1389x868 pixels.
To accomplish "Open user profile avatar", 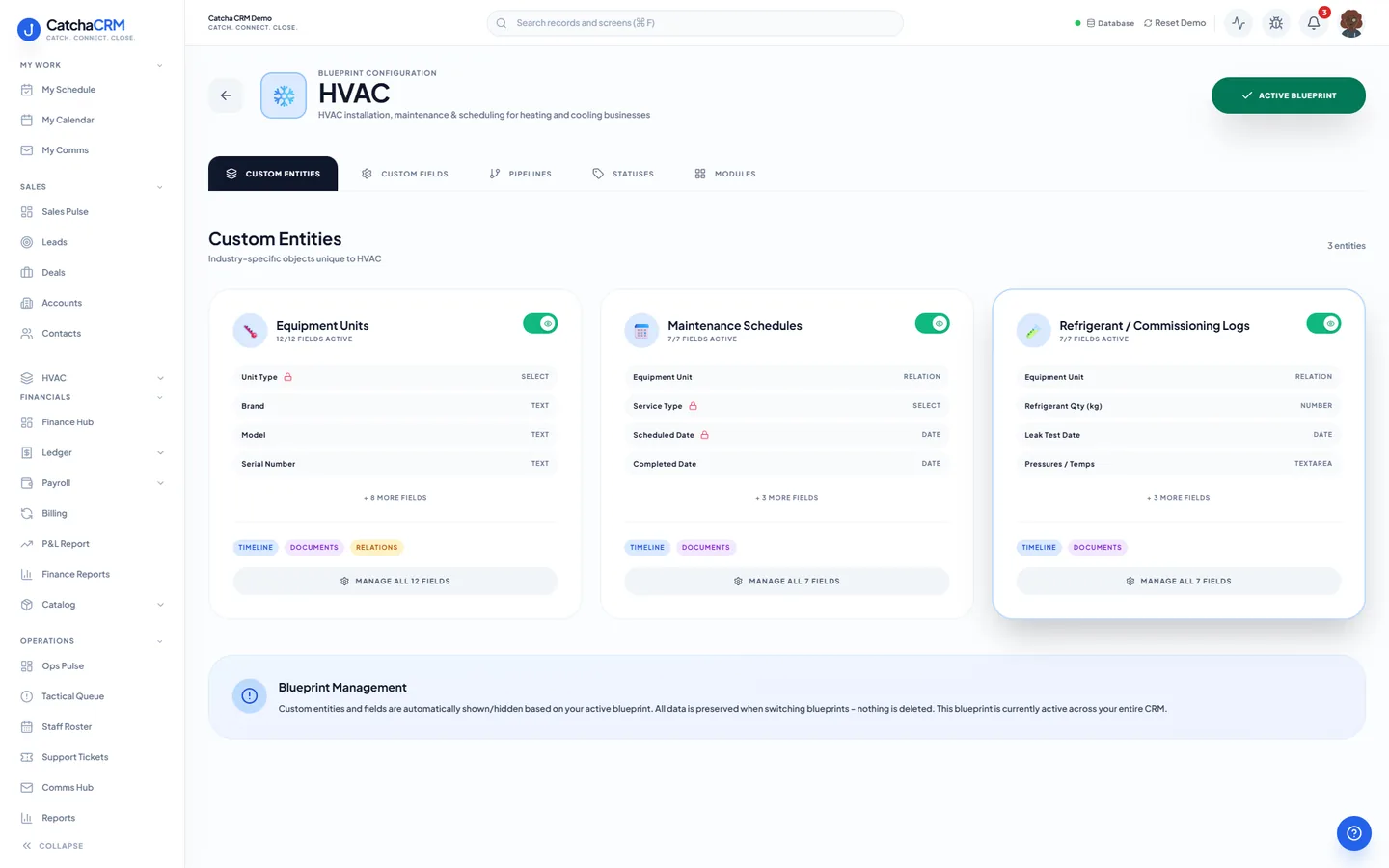I will click(1350, 23).
